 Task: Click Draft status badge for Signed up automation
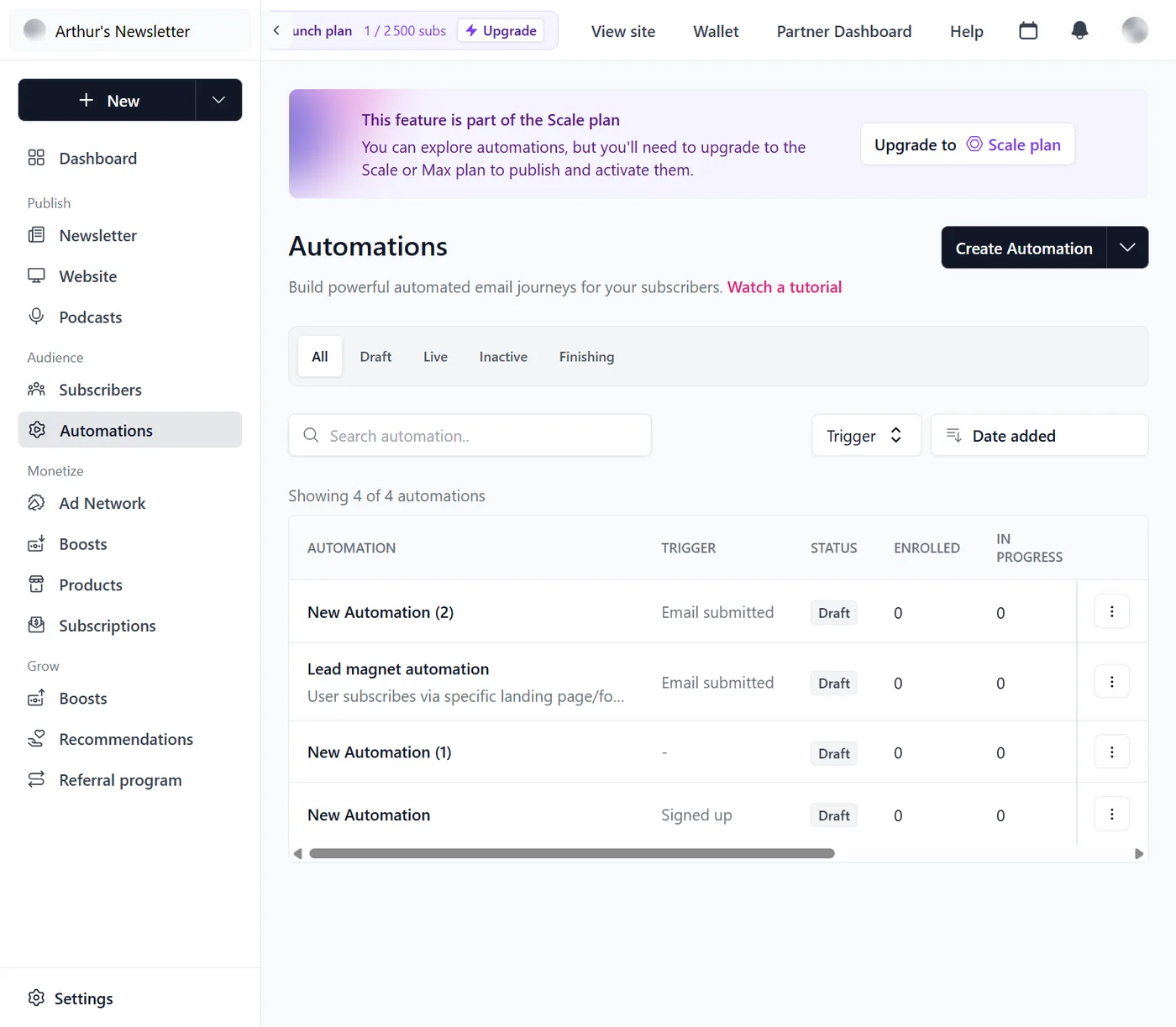834,815
